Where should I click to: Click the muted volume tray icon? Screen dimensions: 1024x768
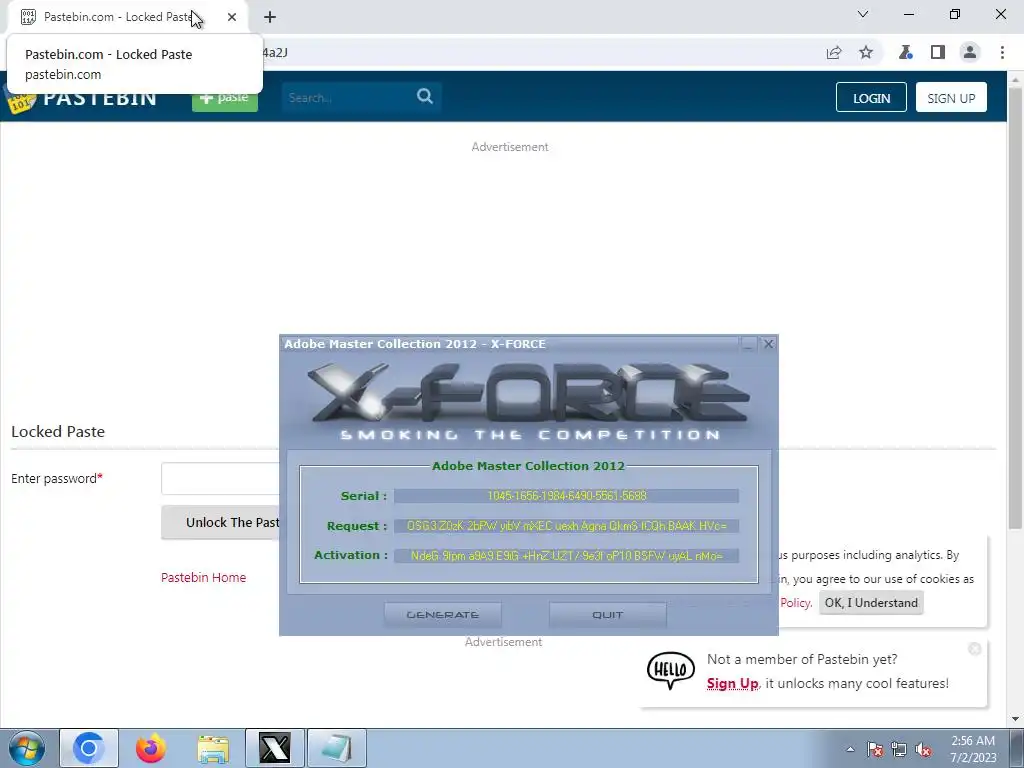[923, 749]
